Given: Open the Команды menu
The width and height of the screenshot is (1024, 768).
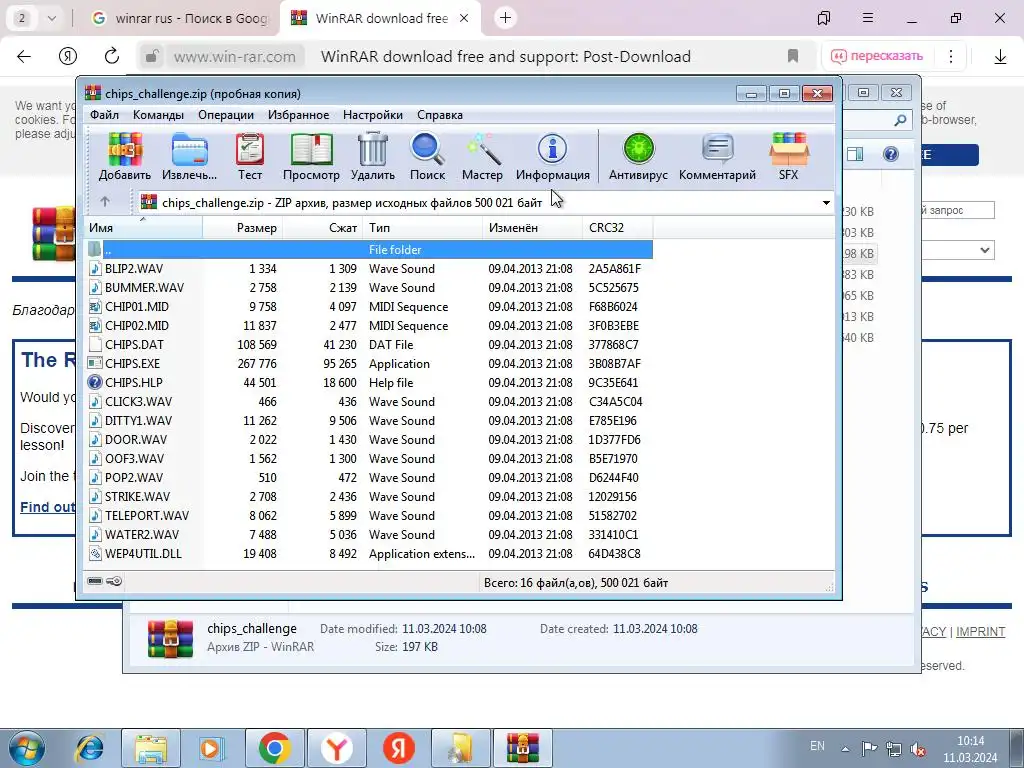Looking at the screenshot, I should click(x=159, y=115).
